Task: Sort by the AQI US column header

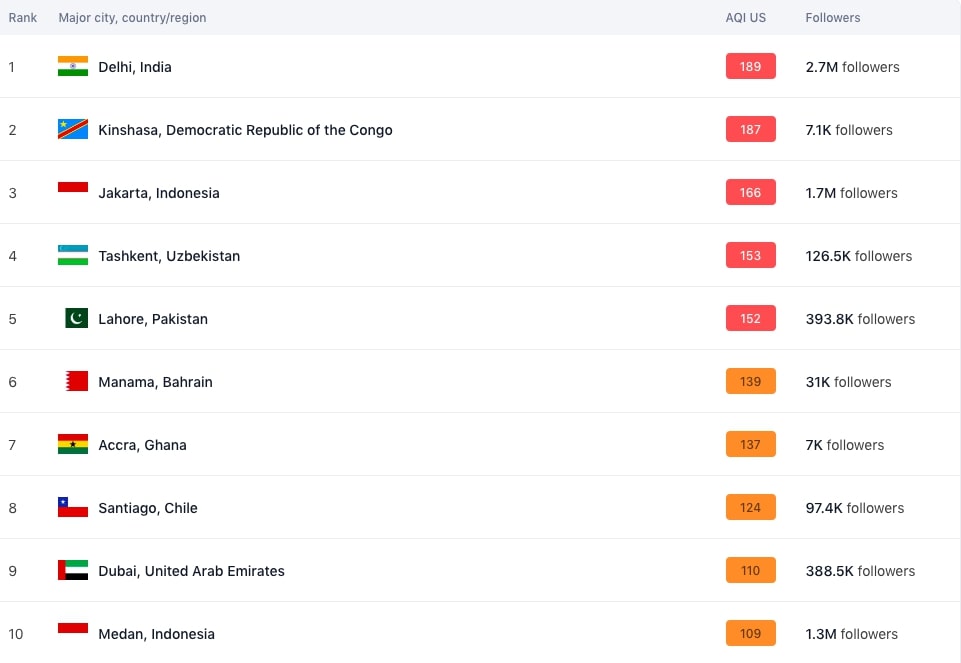Action: point(746,18)
